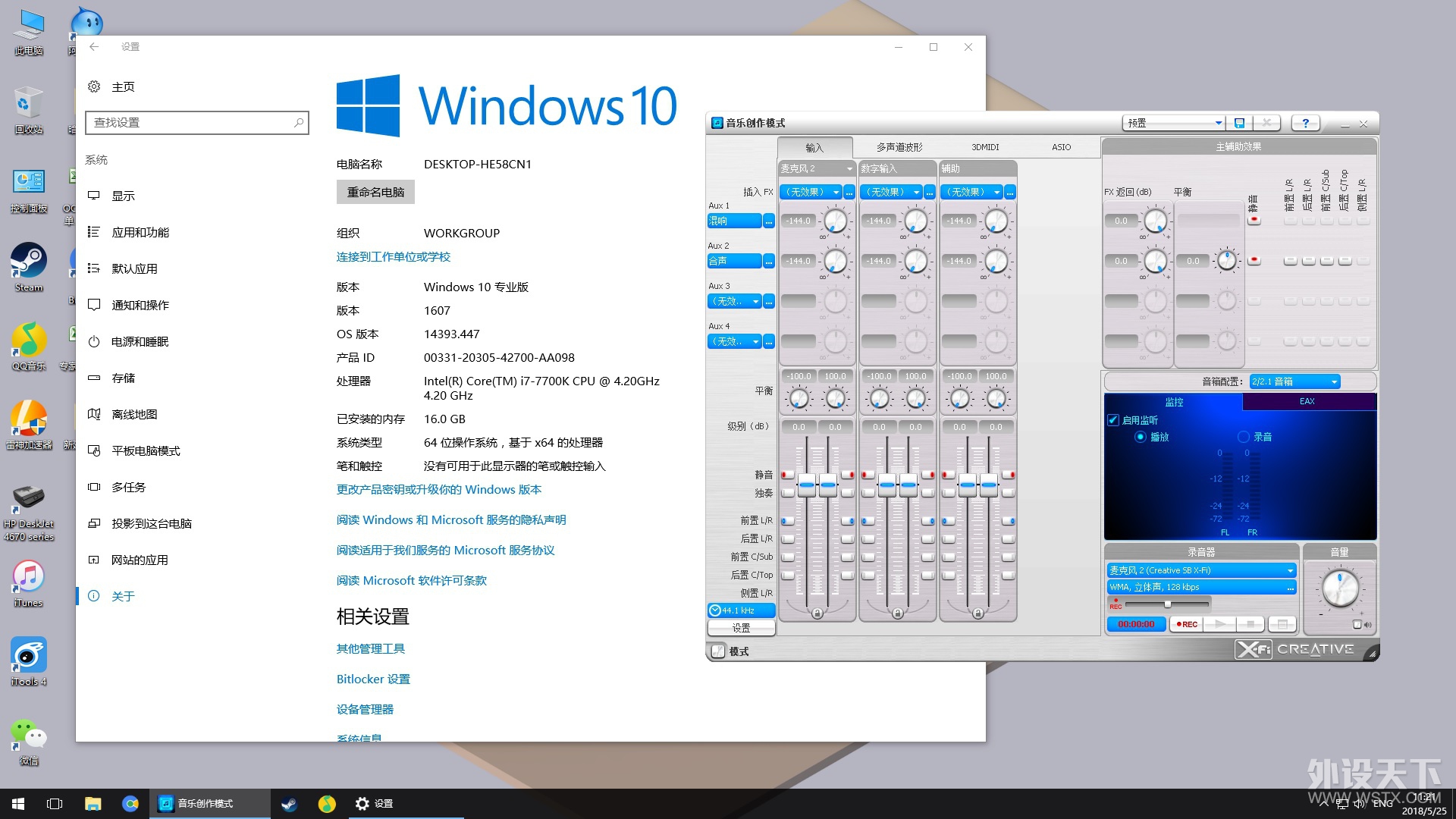1456x819 pixels.
Task: Toggle 麦克风 2 left channel 静音 mute
Action: point(788,475)
